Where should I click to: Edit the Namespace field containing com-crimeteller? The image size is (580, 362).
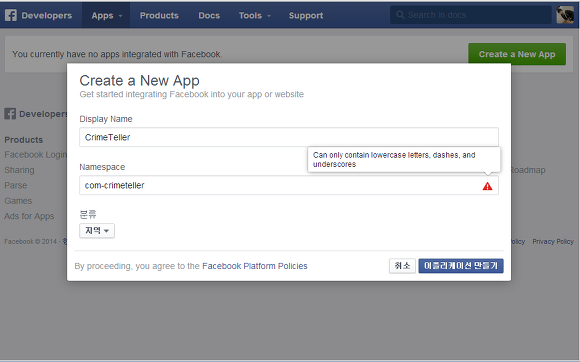tap(289, 185)
